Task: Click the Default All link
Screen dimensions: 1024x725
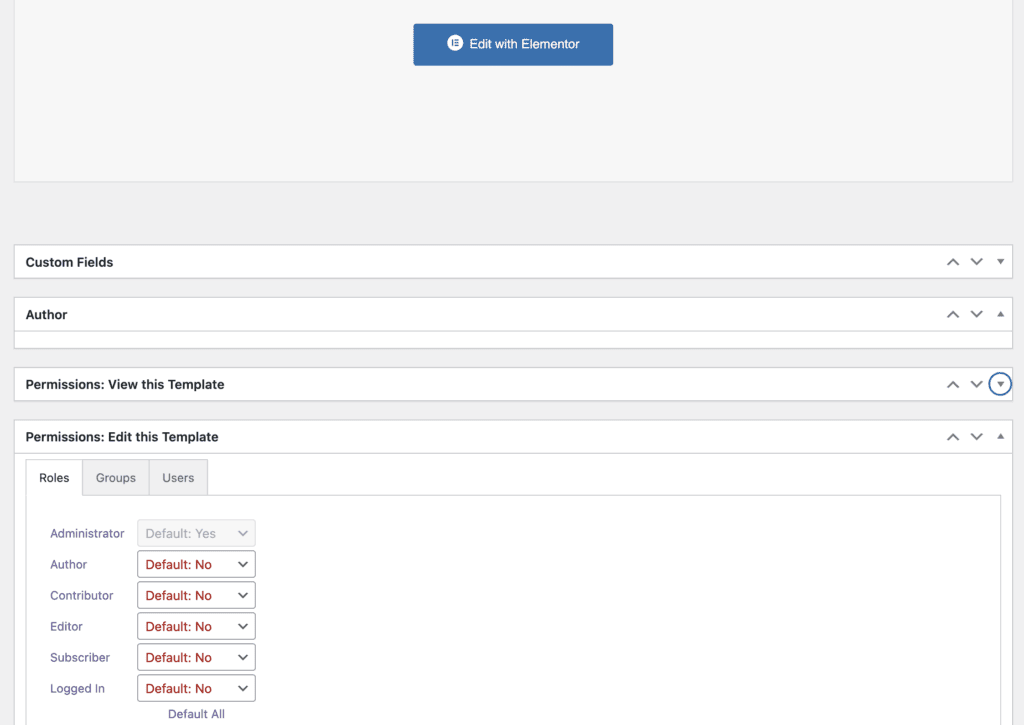Action: click(x=196, y=714)
